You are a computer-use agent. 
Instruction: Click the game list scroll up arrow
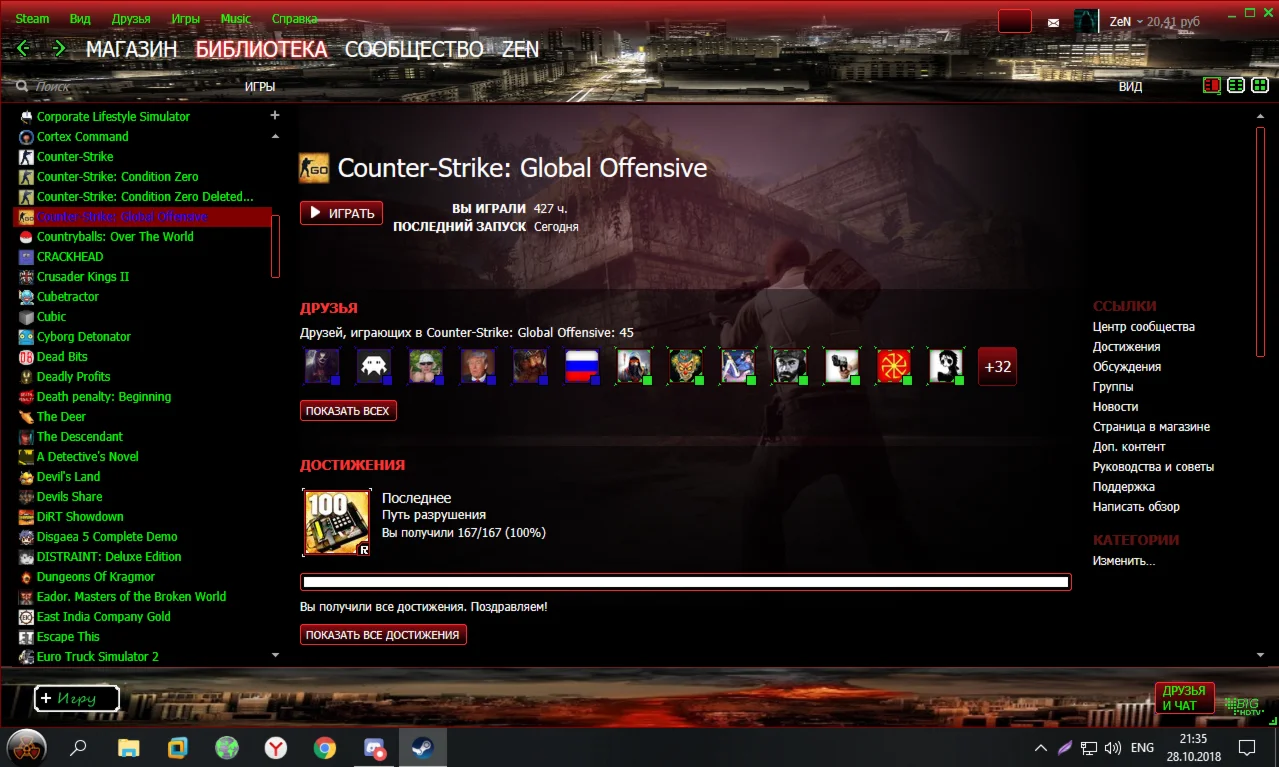coord(275,136)
